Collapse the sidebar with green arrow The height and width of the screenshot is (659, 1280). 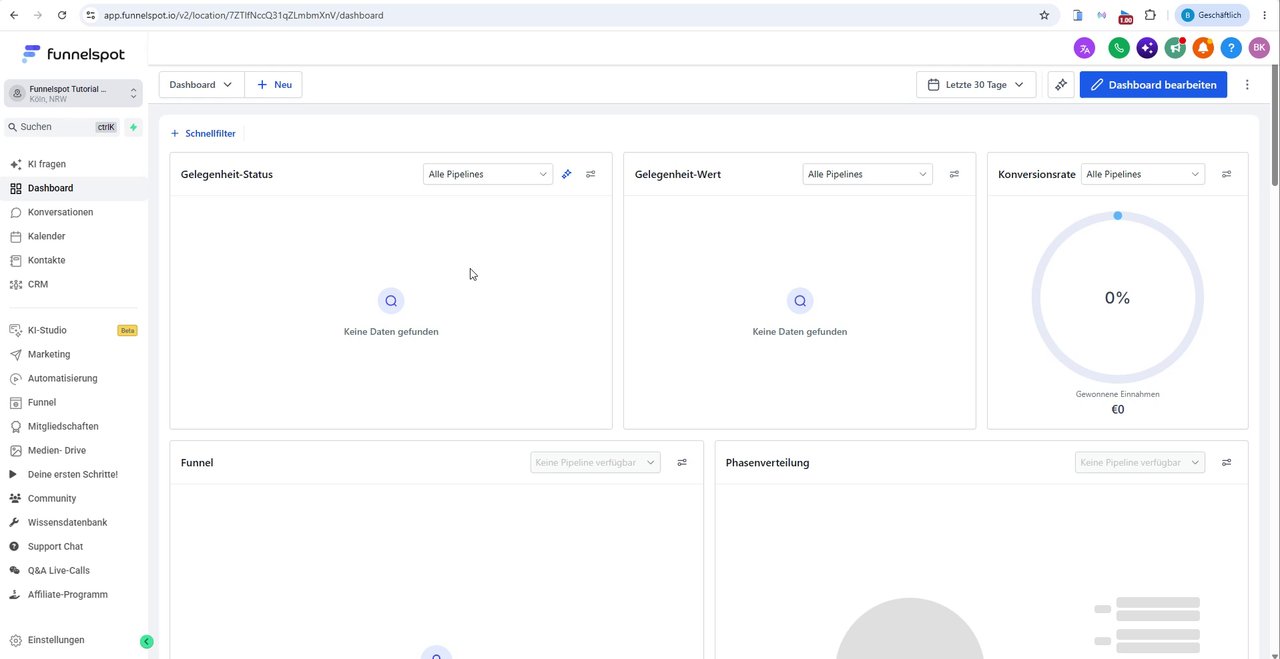[146, 641]
